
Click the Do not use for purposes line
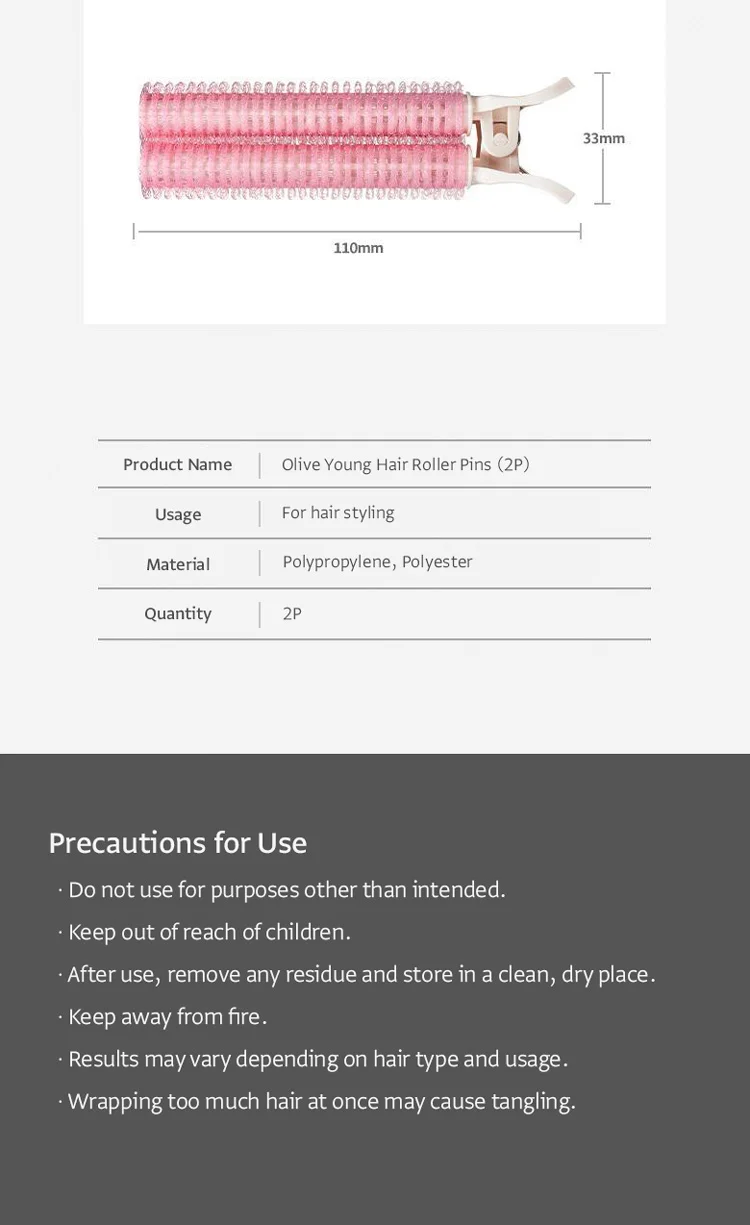tap(282, 890)
